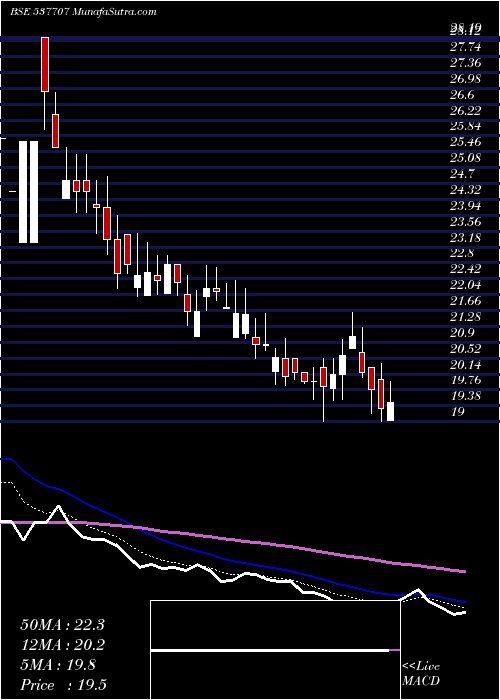Click the Price : 19.5 legend text
This screenshot has width=500, height=700.
point(63,685)
